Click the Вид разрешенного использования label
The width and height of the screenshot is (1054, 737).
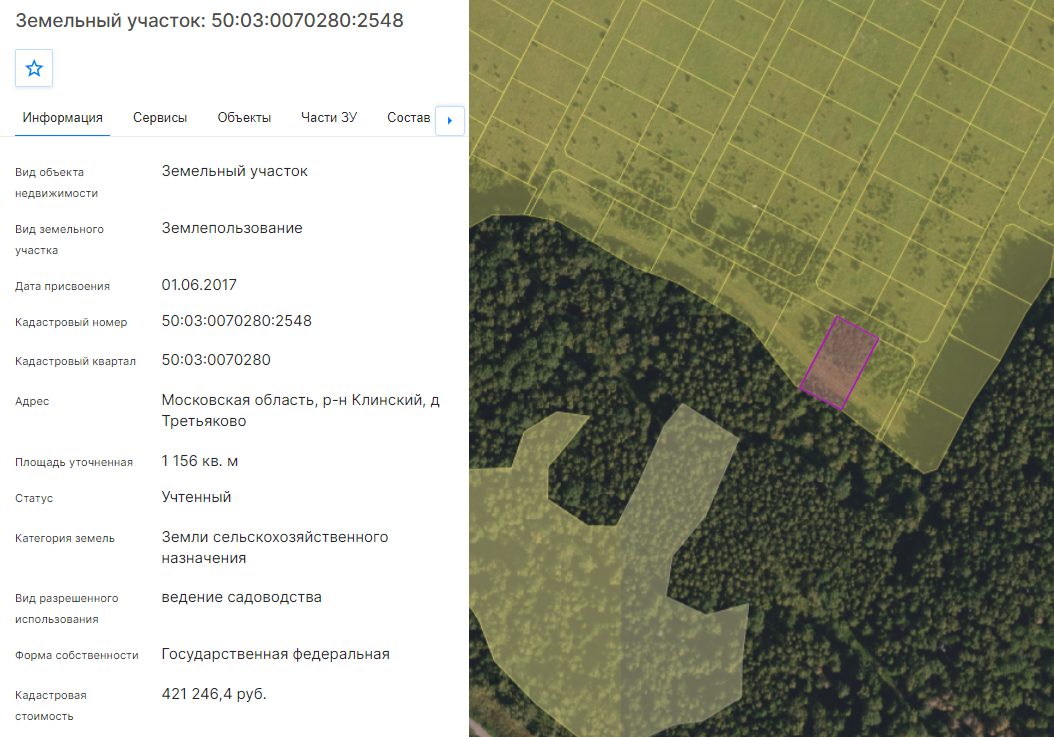[x=67, y=609]
